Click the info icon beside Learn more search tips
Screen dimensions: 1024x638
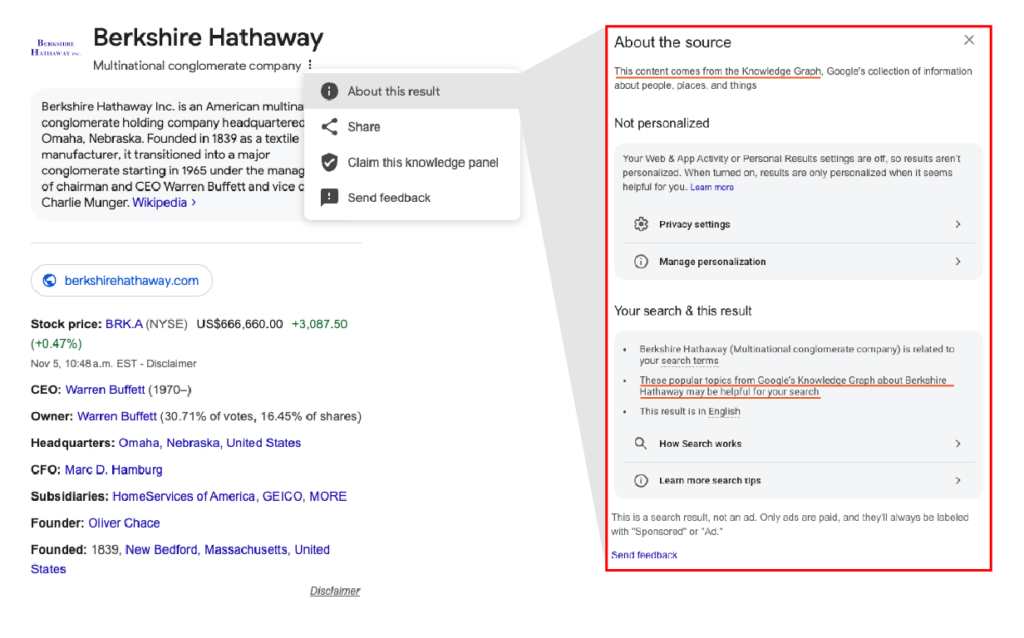coord(641,481)
